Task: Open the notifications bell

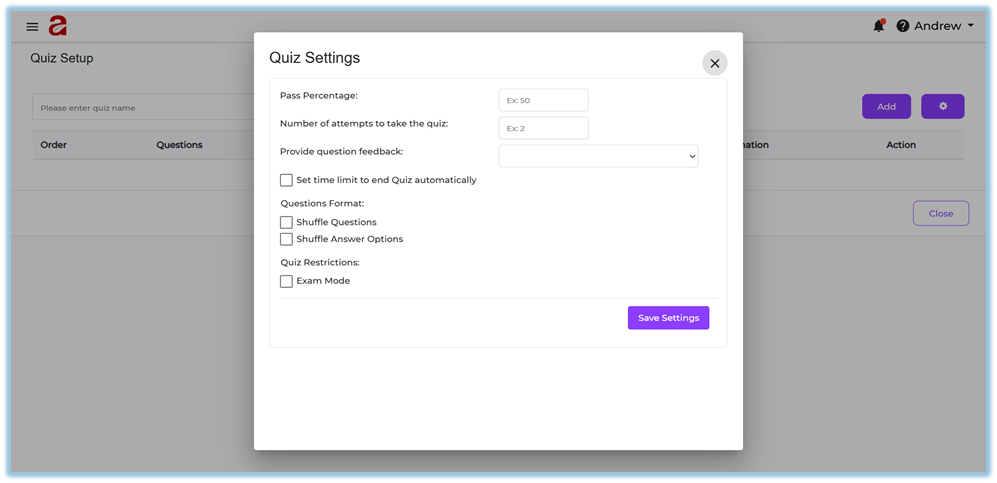Action: (879, 26)
